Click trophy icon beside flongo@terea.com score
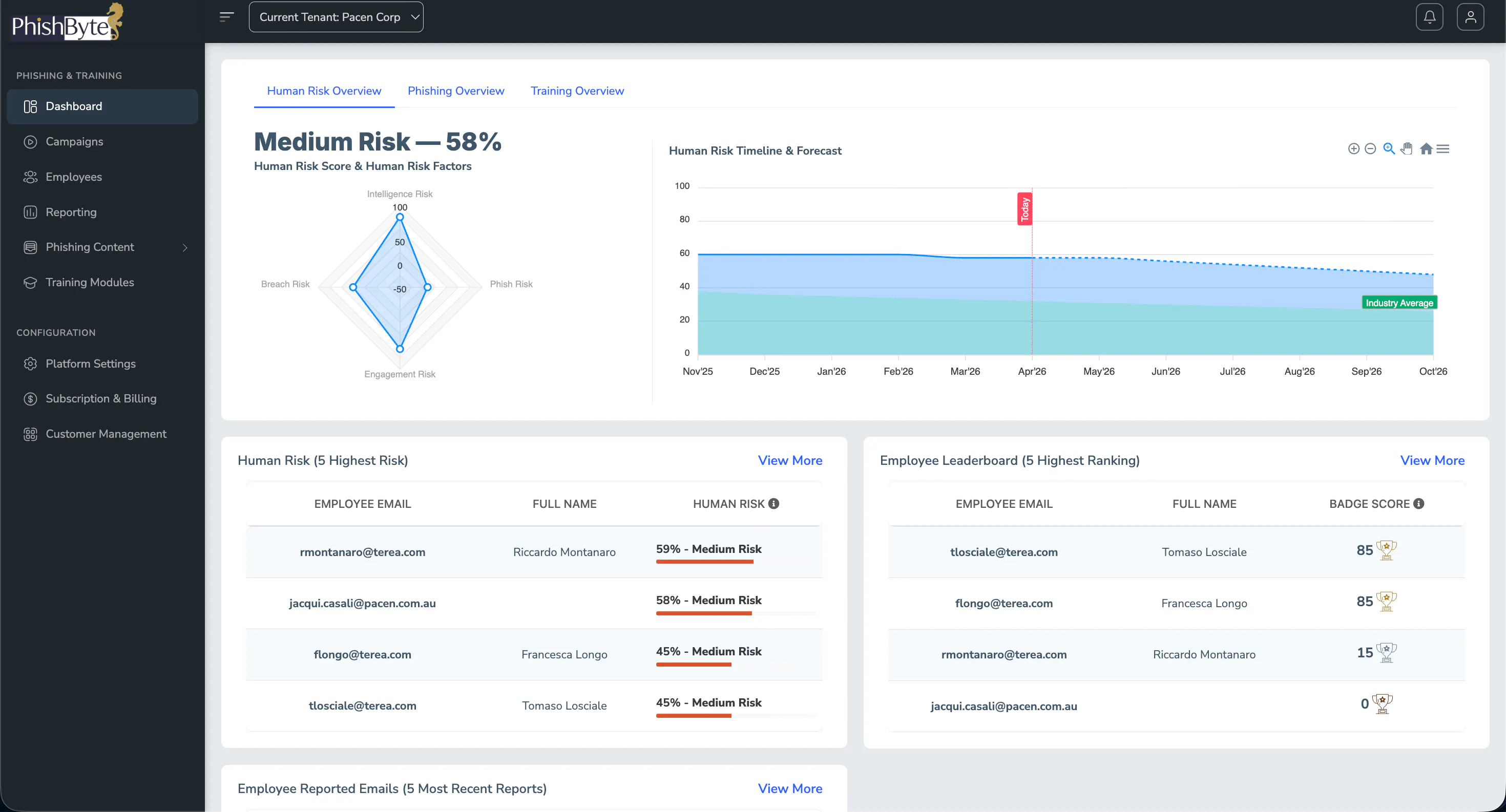This screenshot has width=1506, height=812. click(1387, 602)
